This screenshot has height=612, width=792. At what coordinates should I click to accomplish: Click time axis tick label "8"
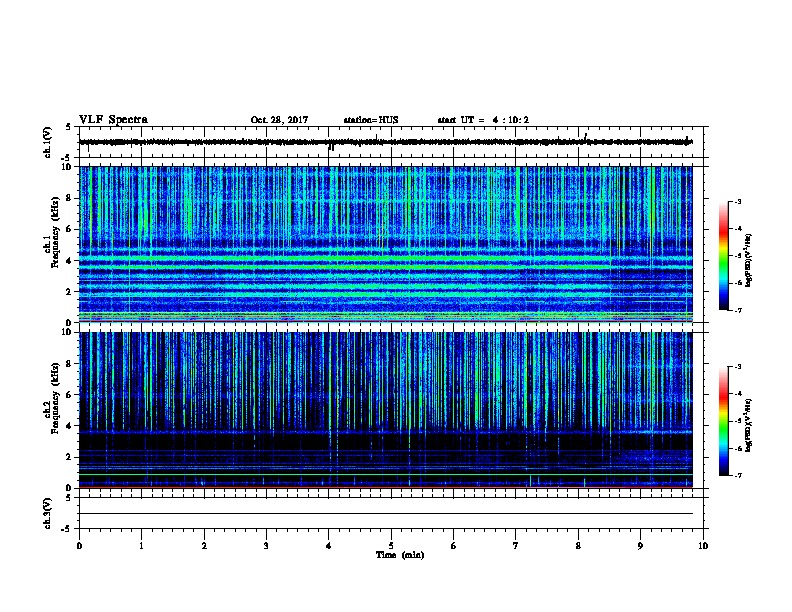578,546
